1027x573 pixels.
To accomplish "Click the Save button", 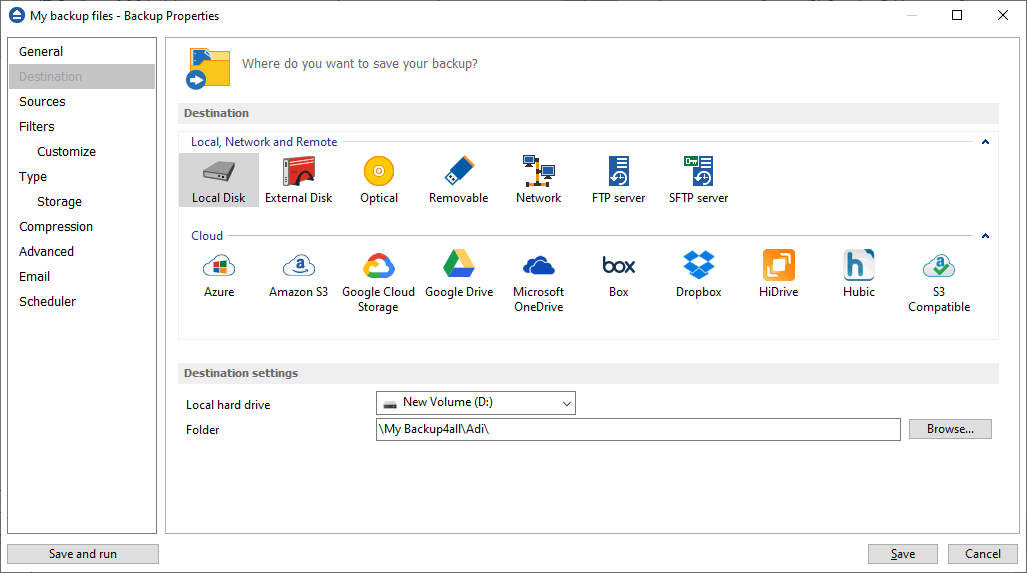I will (x=903, y=554).
